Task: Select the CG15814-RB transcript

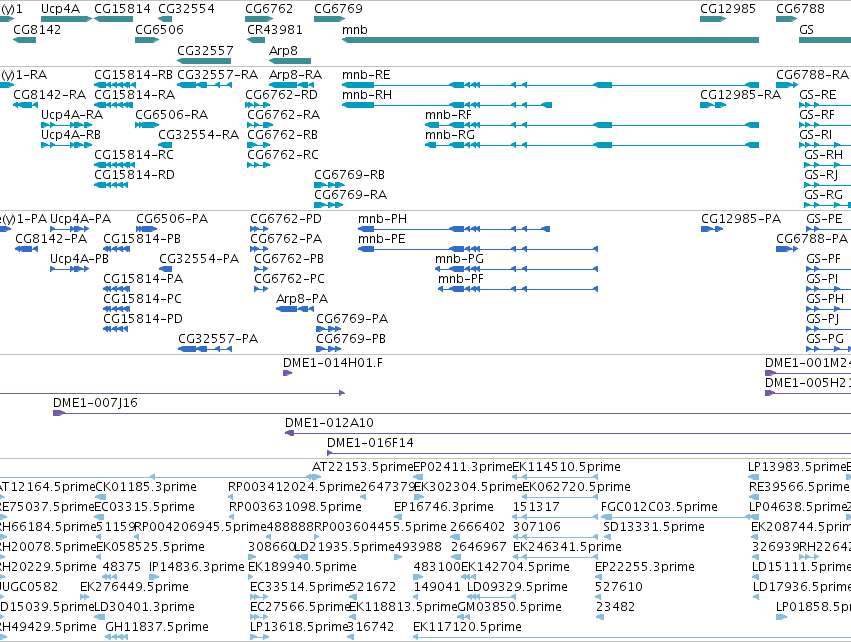Action: (115, 85)
